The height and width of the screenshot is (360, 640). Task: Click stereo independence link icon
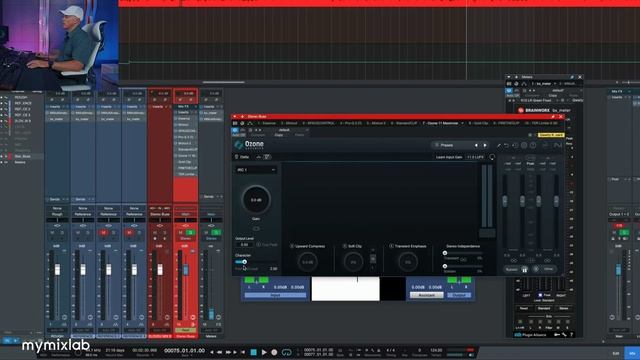click(x=463, y=259)
